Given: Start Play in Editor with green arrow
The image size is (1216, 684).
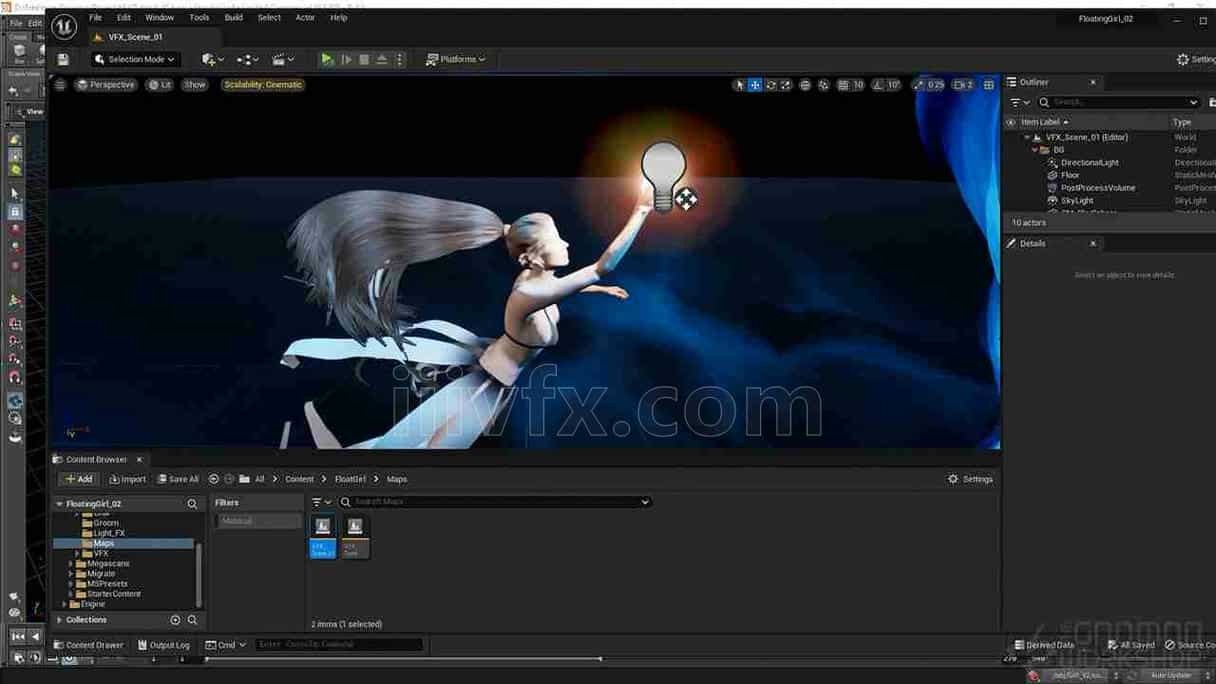Looking at the screenshot, I should 327,60.
